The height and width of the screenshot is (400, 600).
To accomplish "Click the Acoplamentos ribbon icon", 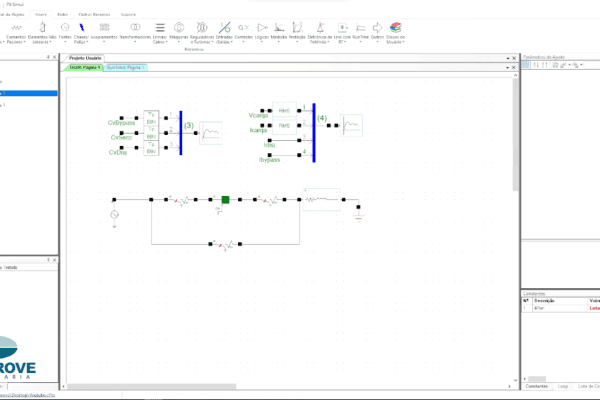I will point(103,29).
